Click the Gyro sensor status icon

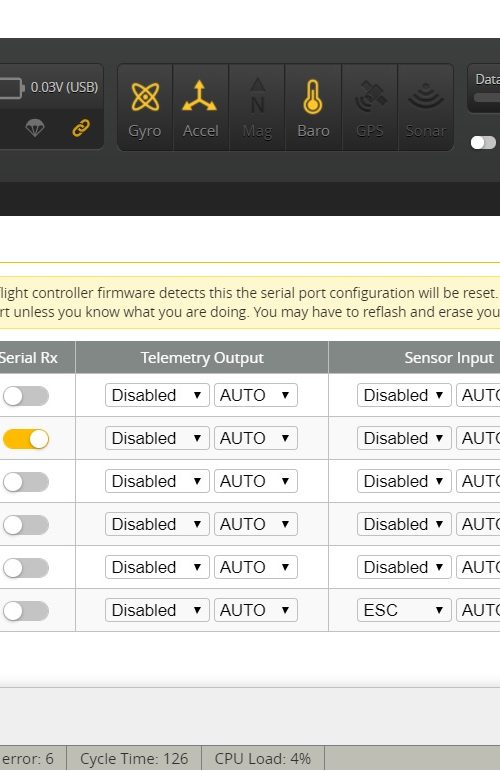pyautogui.click(x=145, y=108)
